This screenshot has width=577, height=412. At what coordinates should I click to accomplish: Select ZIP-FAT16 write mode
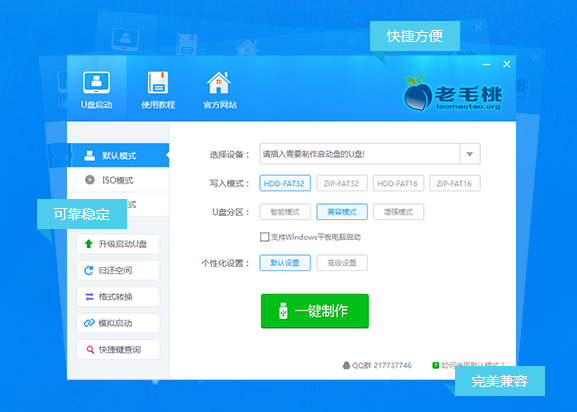[454, 183]
